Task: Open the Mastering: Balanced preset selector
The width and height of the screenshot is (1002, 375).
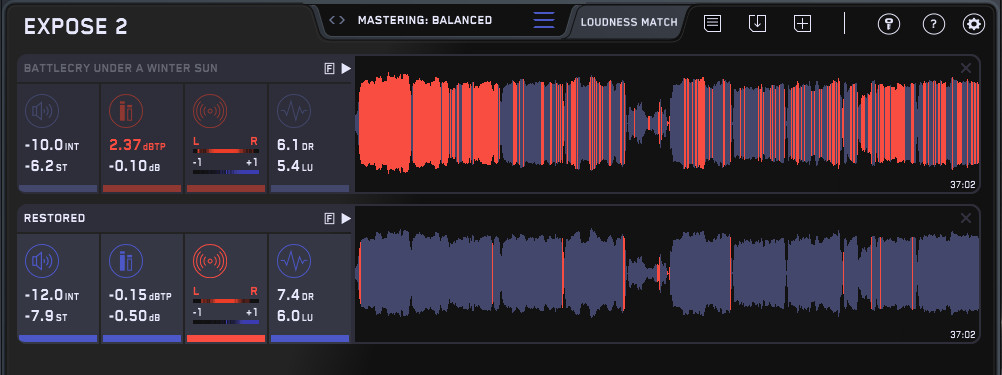Action: 425,20
